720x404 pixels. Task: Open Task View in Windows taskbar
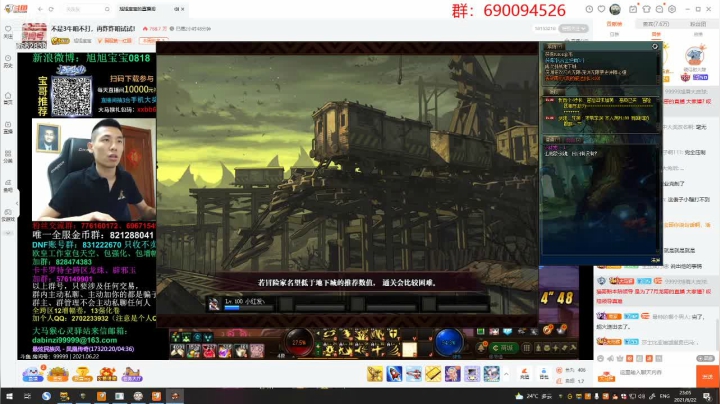(x=28, y=396)
